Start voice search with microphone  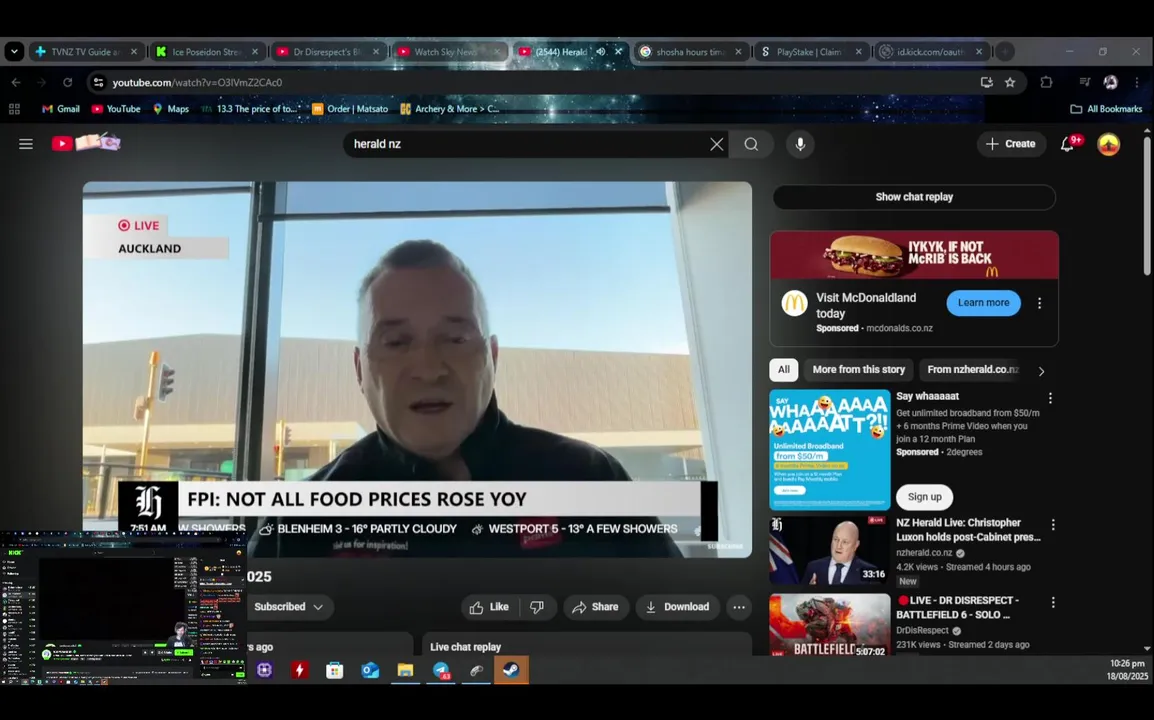800,144
